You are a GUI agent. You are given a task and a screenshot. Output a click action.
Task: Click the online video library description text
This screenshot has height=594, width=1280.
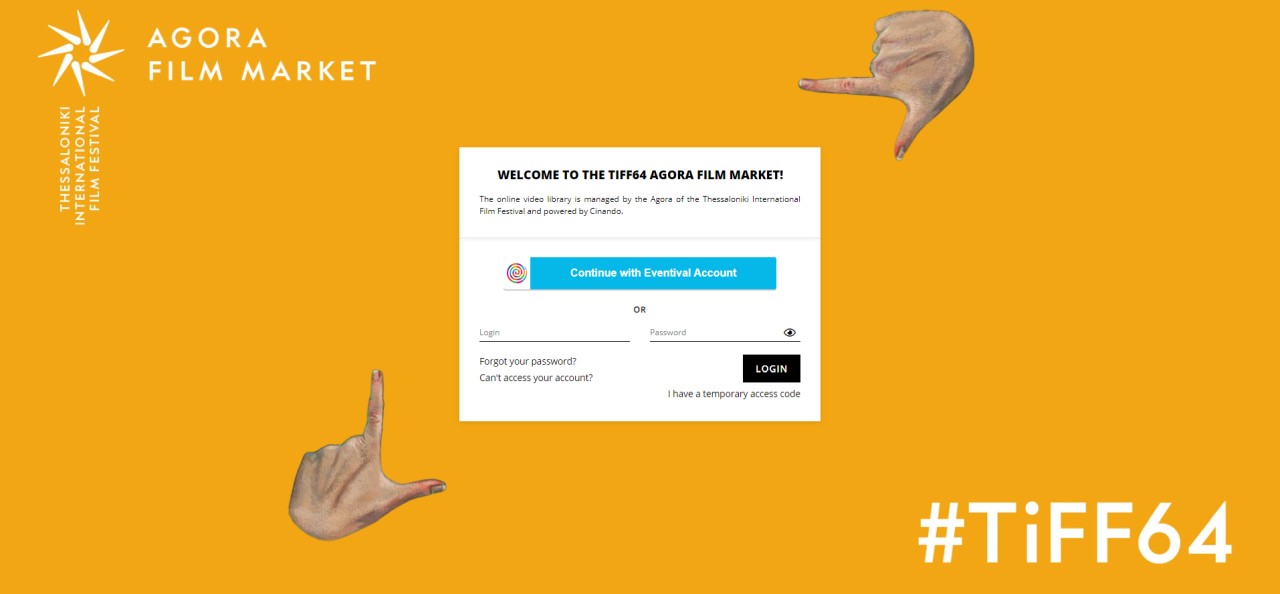[x=640, y=205]
